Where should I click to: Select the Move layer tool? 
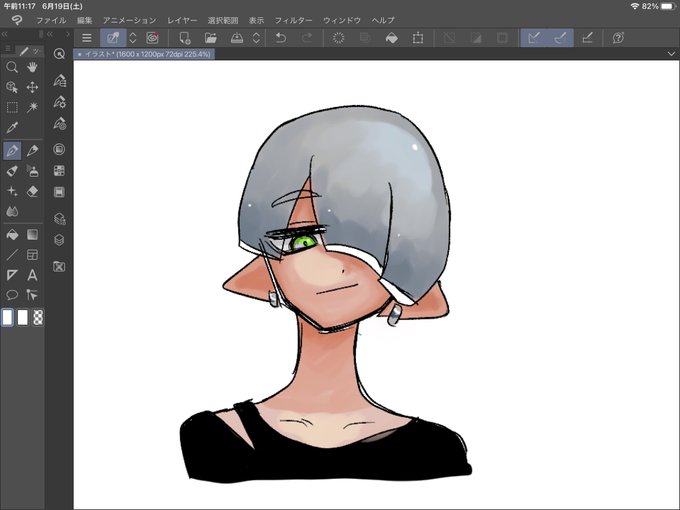tap(32, 87)
